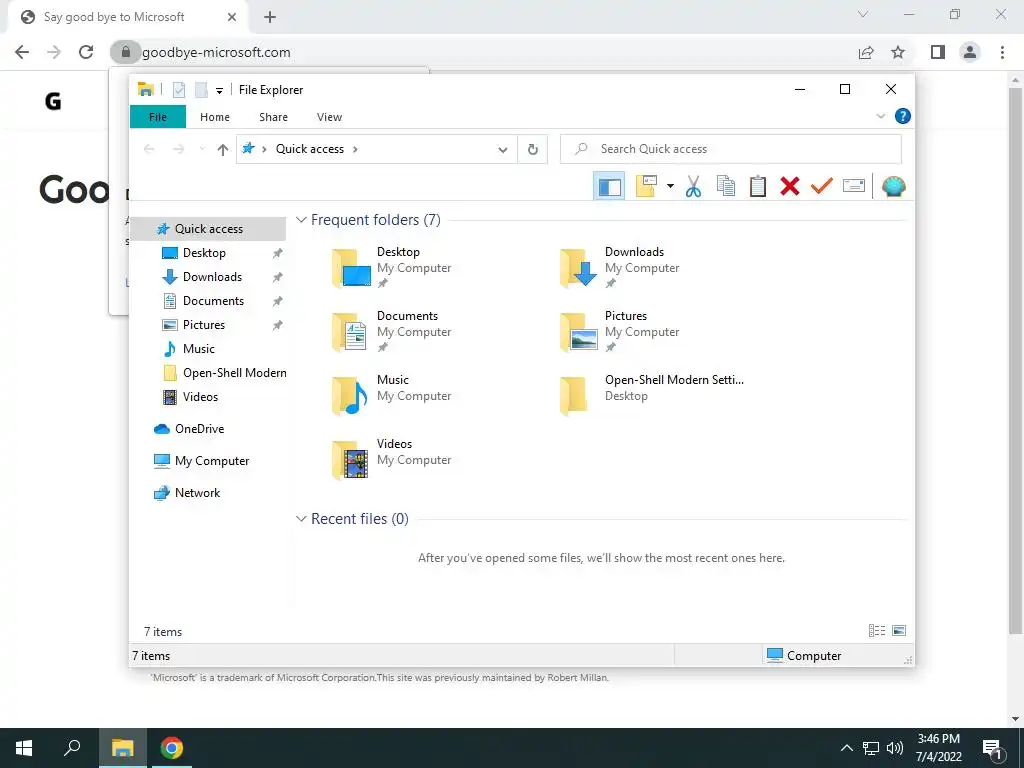
Task: Select the Documents folder icon in Frequent folders
Action: 351,332
